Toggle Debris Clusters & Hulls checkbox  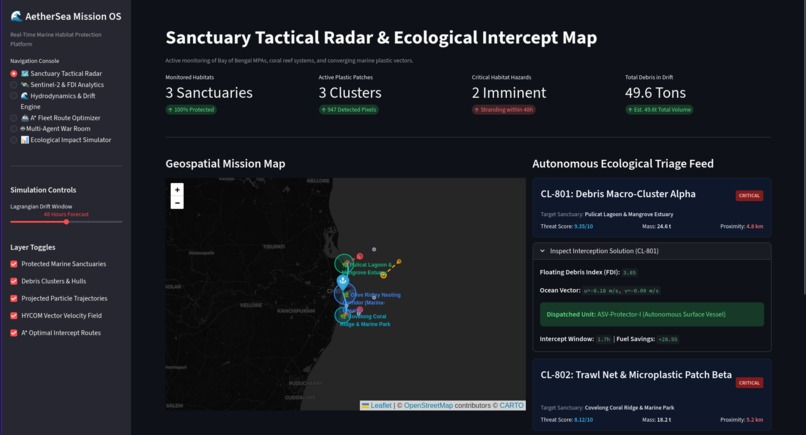tap(14, 281)
